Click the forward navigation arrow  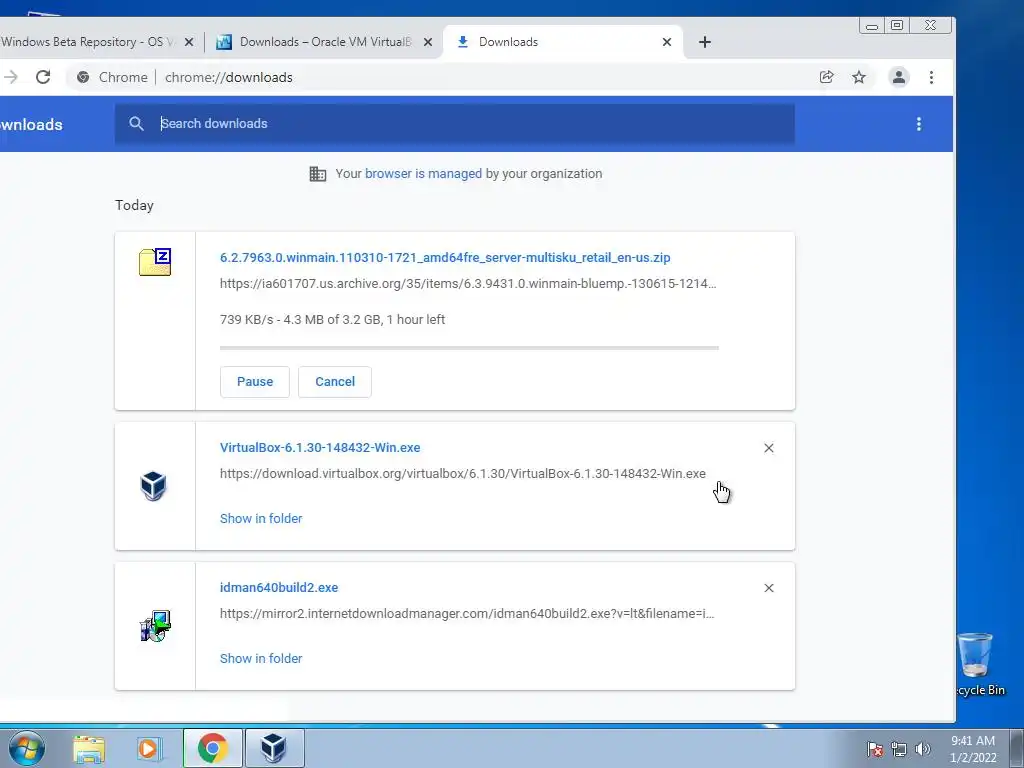pos(10,77)
